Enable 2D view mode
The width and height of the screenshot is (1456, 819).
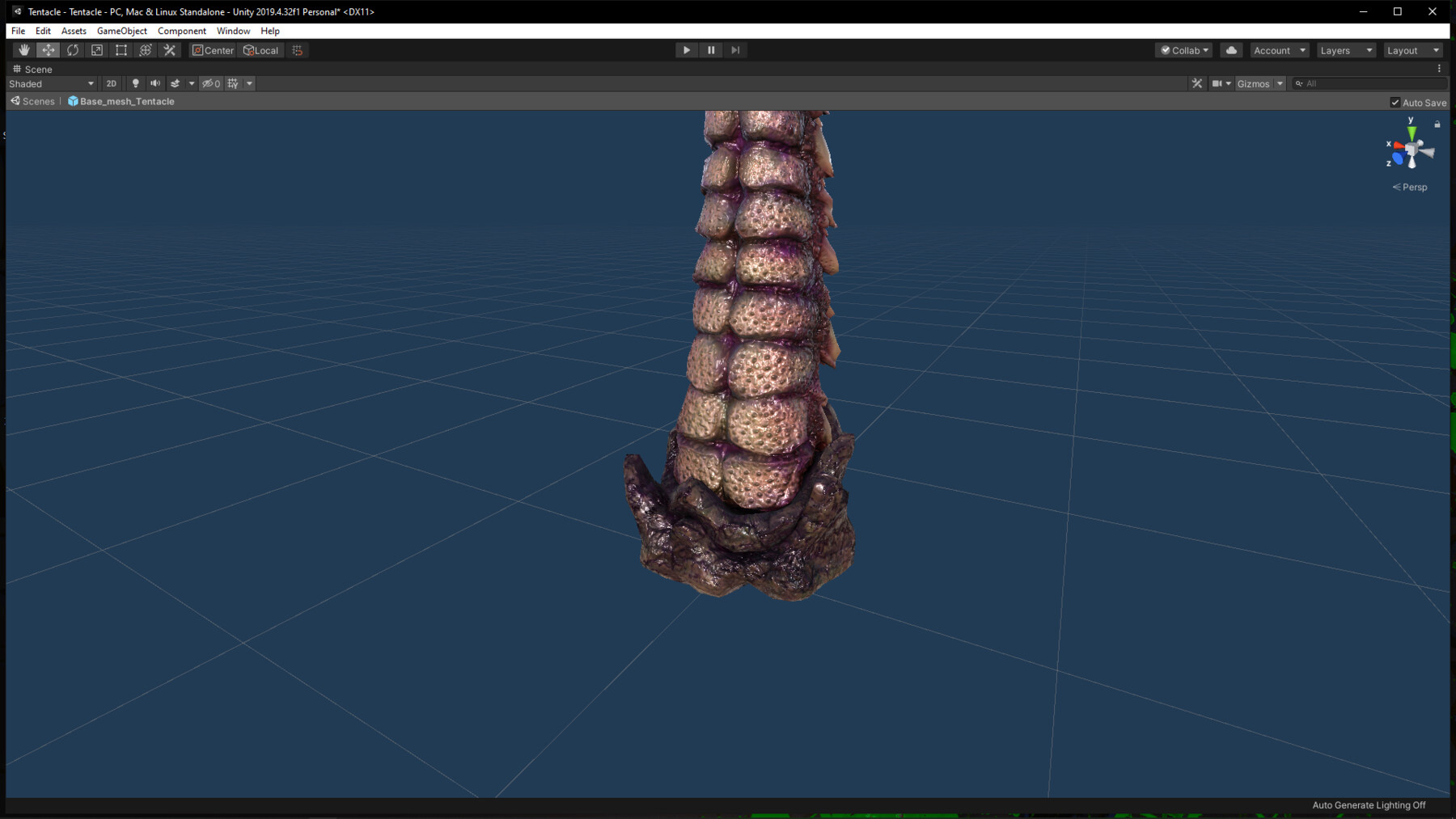[111, 83]
